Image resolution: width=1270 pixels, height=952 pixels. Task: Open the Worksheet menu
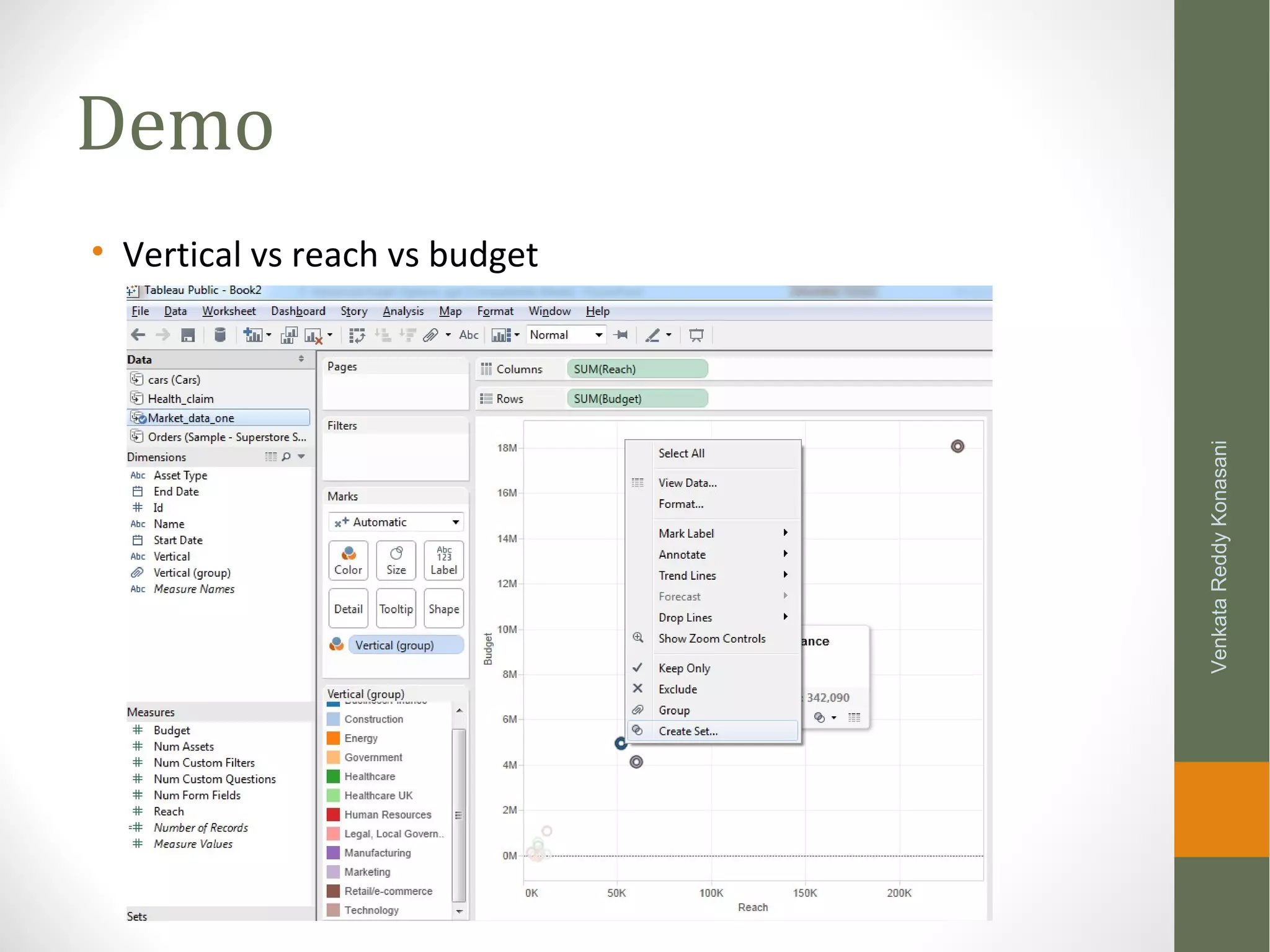[229, 311]
